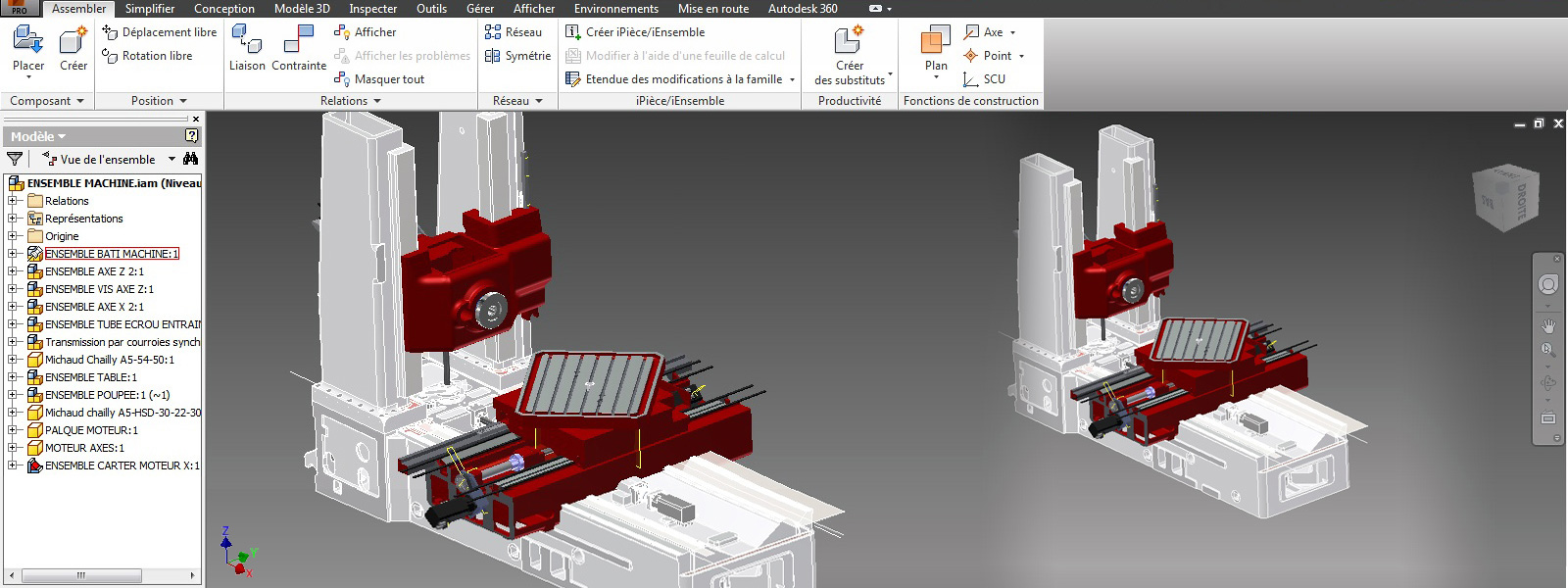Open the Conception ribbon tab
Viewport: 1568px width, 588px height.
coord(224,9)
